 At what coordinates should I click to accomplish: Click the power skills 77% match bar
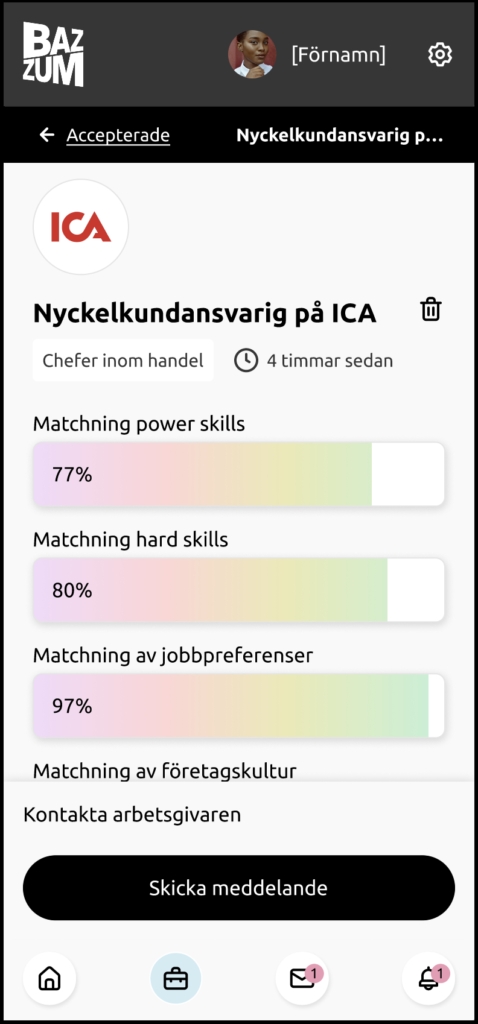coord(239,474)
